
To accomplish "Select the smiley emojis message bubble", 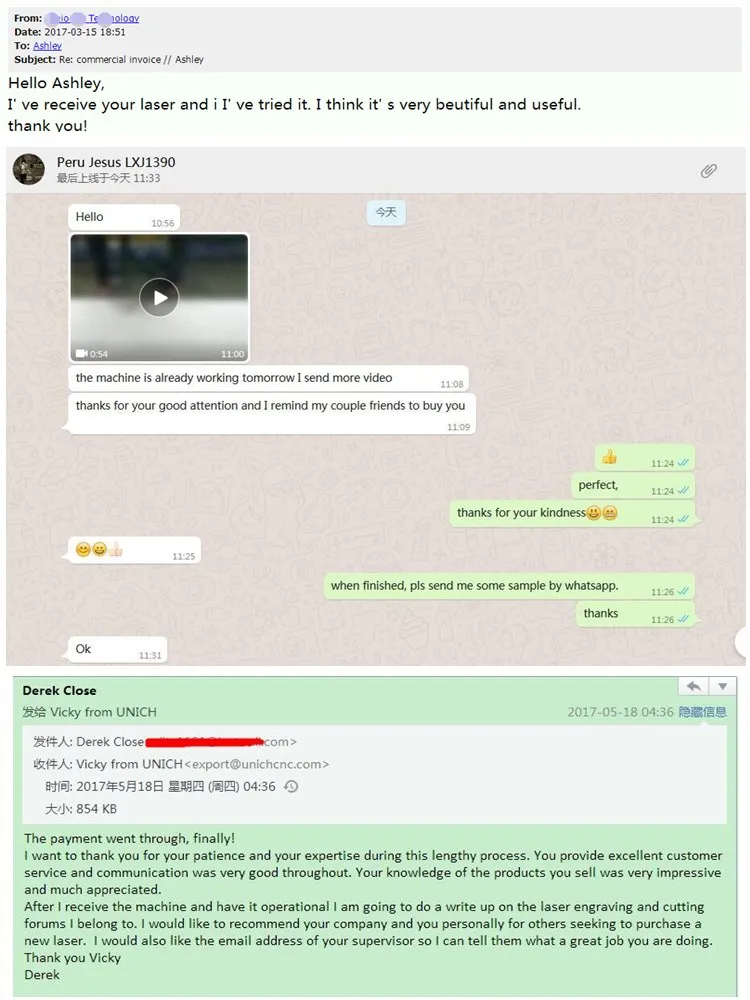I will point(135,550).
